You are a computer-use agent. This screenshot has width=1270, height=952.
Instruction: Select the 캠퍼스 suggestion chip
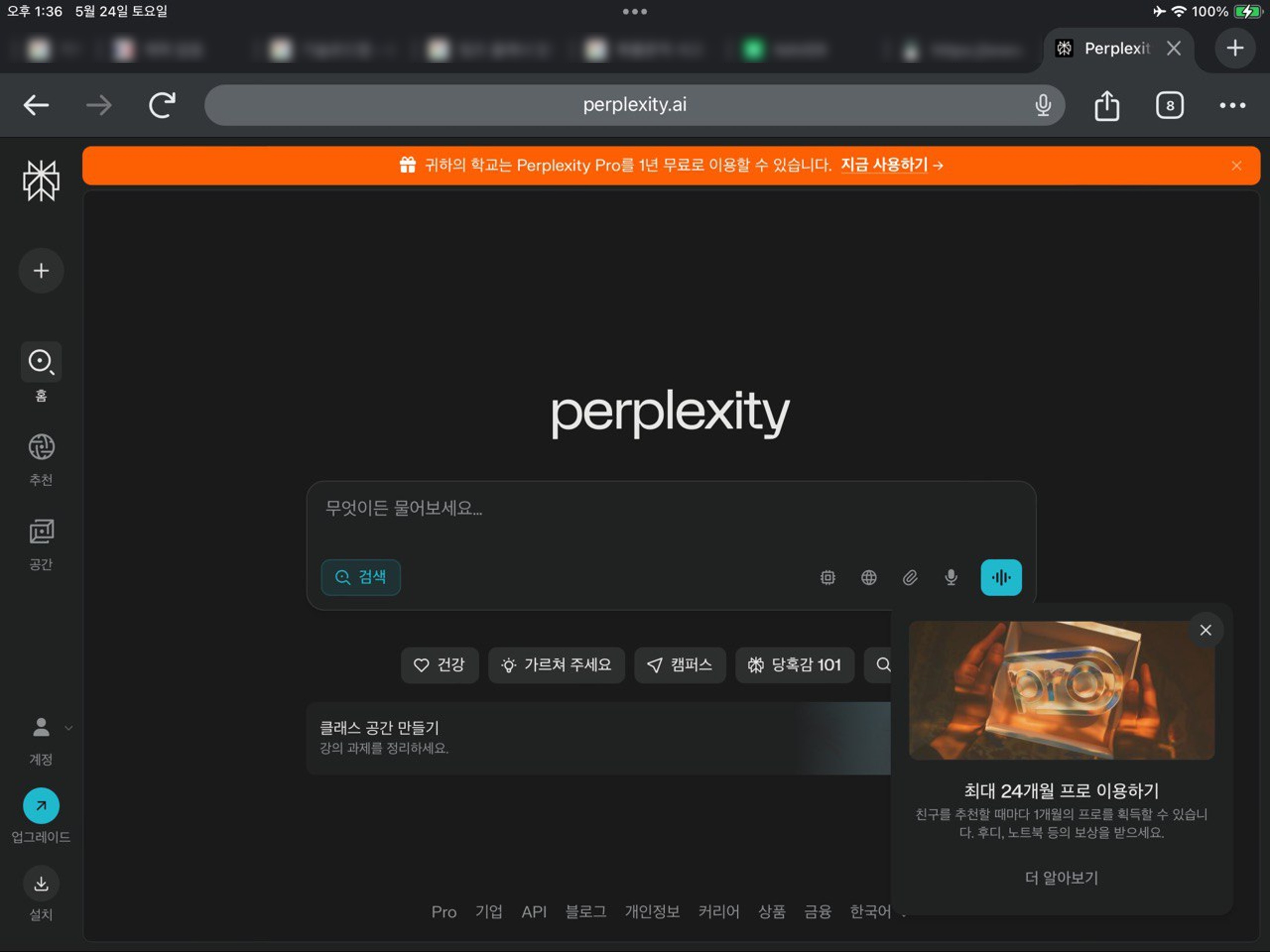[679, 666]
